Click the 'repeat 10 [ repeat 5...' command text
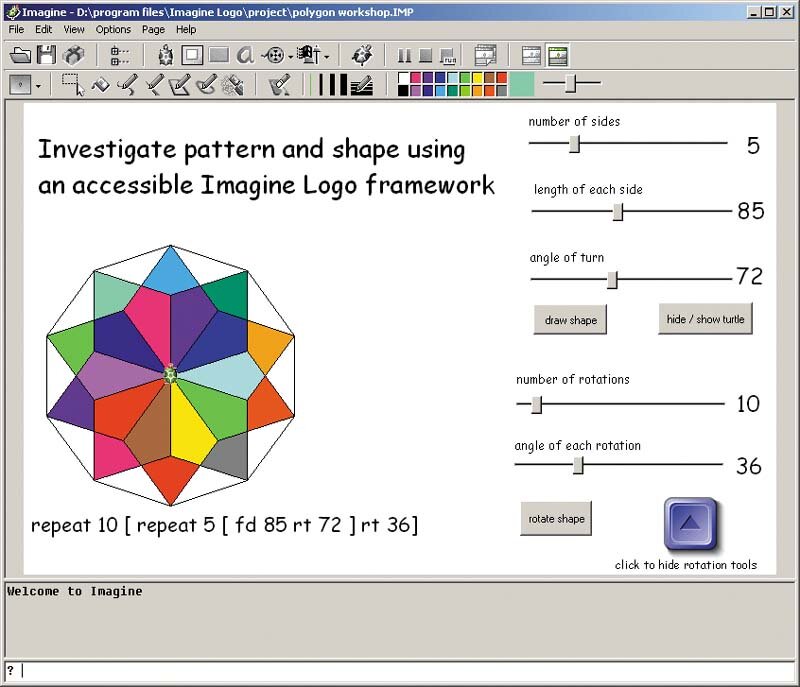The height and width of the screenshot is (687, 800). tap(224, 525)
